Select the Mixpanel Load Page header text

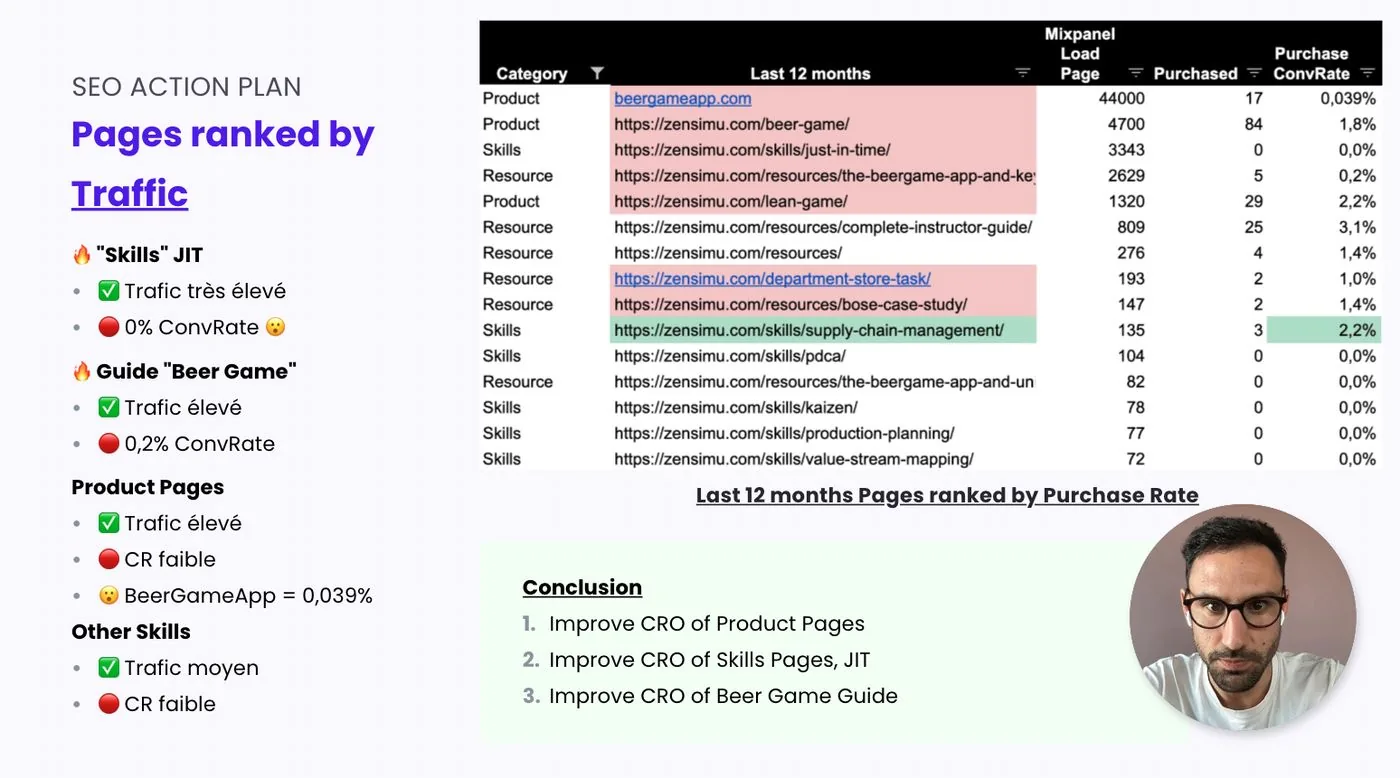(x=1080, y=54)
